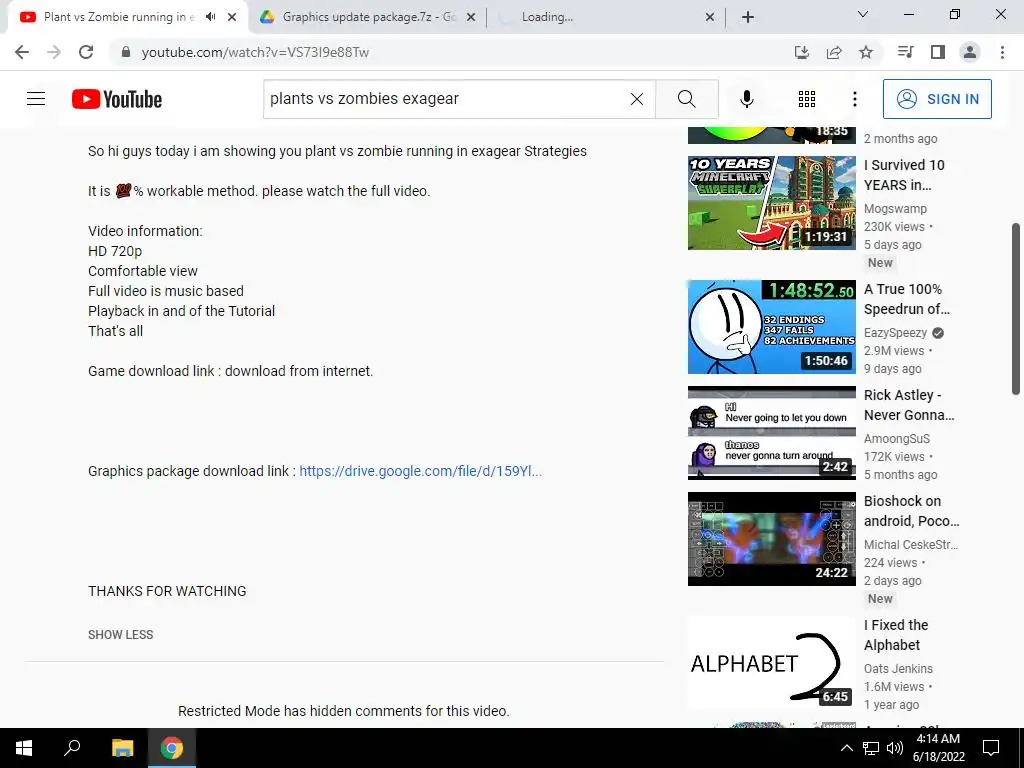The width and height of the screenshot is (1024, 768).
Task: Show hidden system tray icons
Action: (x=846, y=748)
